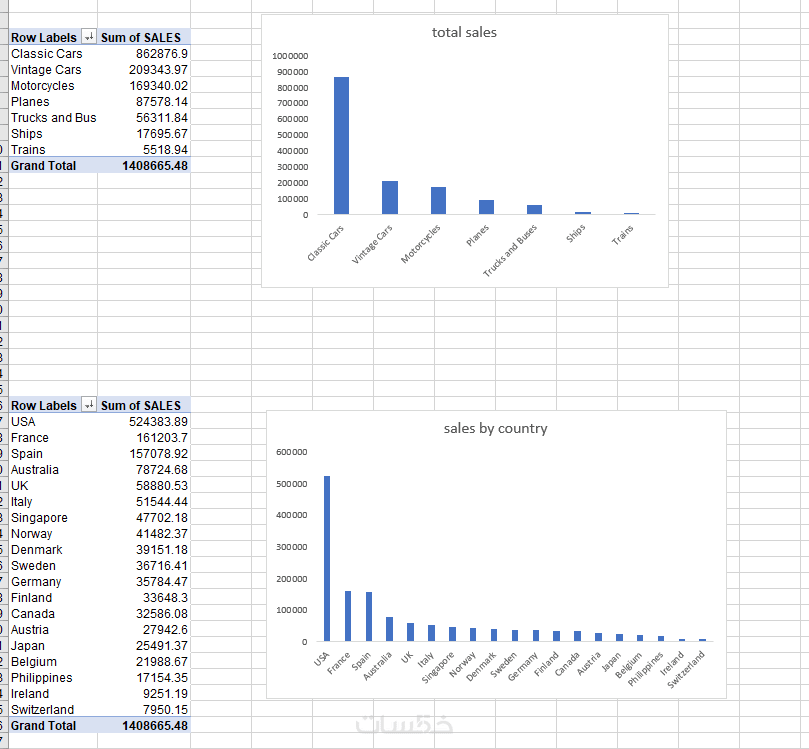Select the Trucks and Bus label cell
This screenshot has height=749, width=809.
pos(53,118)
